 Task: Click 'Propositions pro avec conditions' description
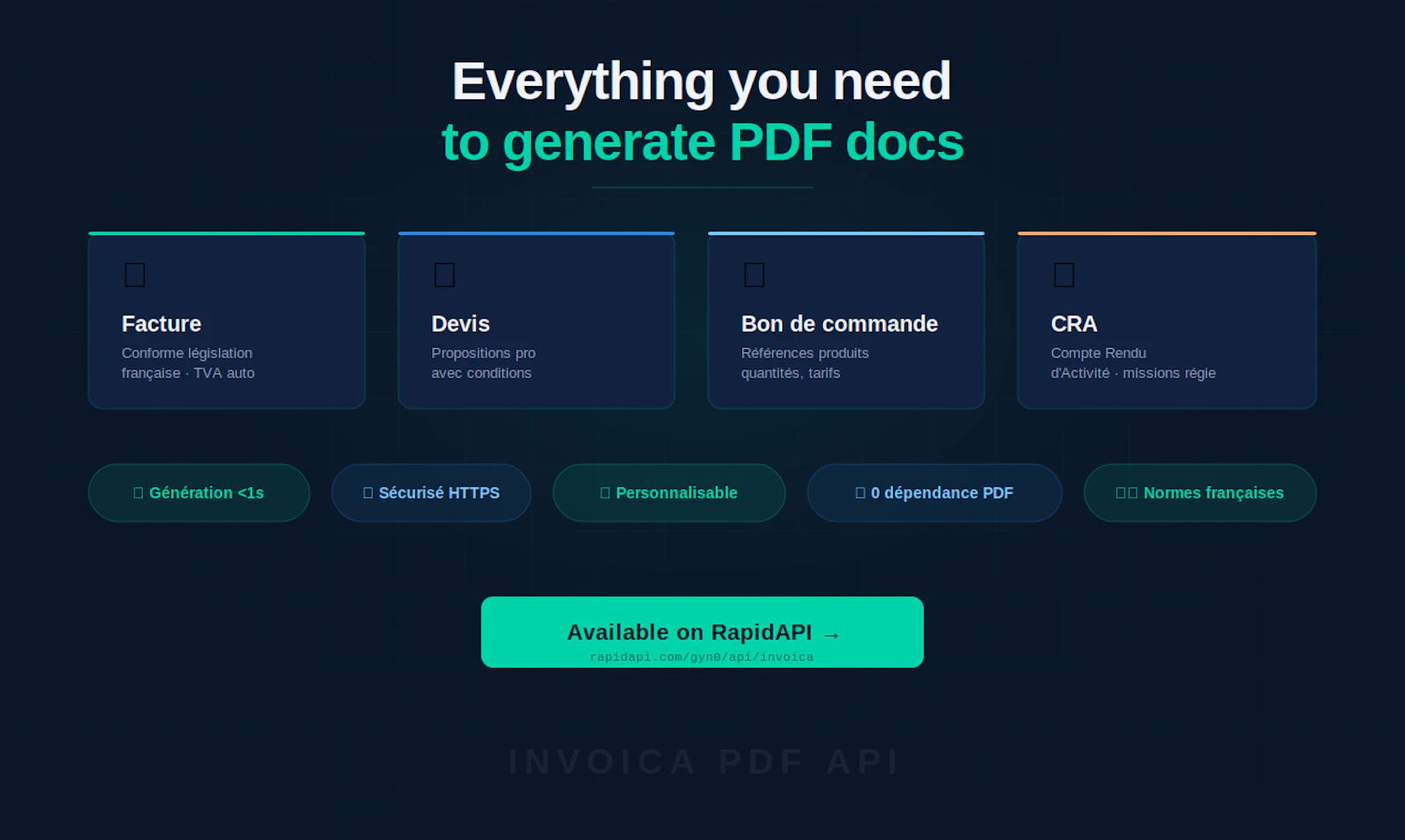pyautogui.click(x=483, y=363)
